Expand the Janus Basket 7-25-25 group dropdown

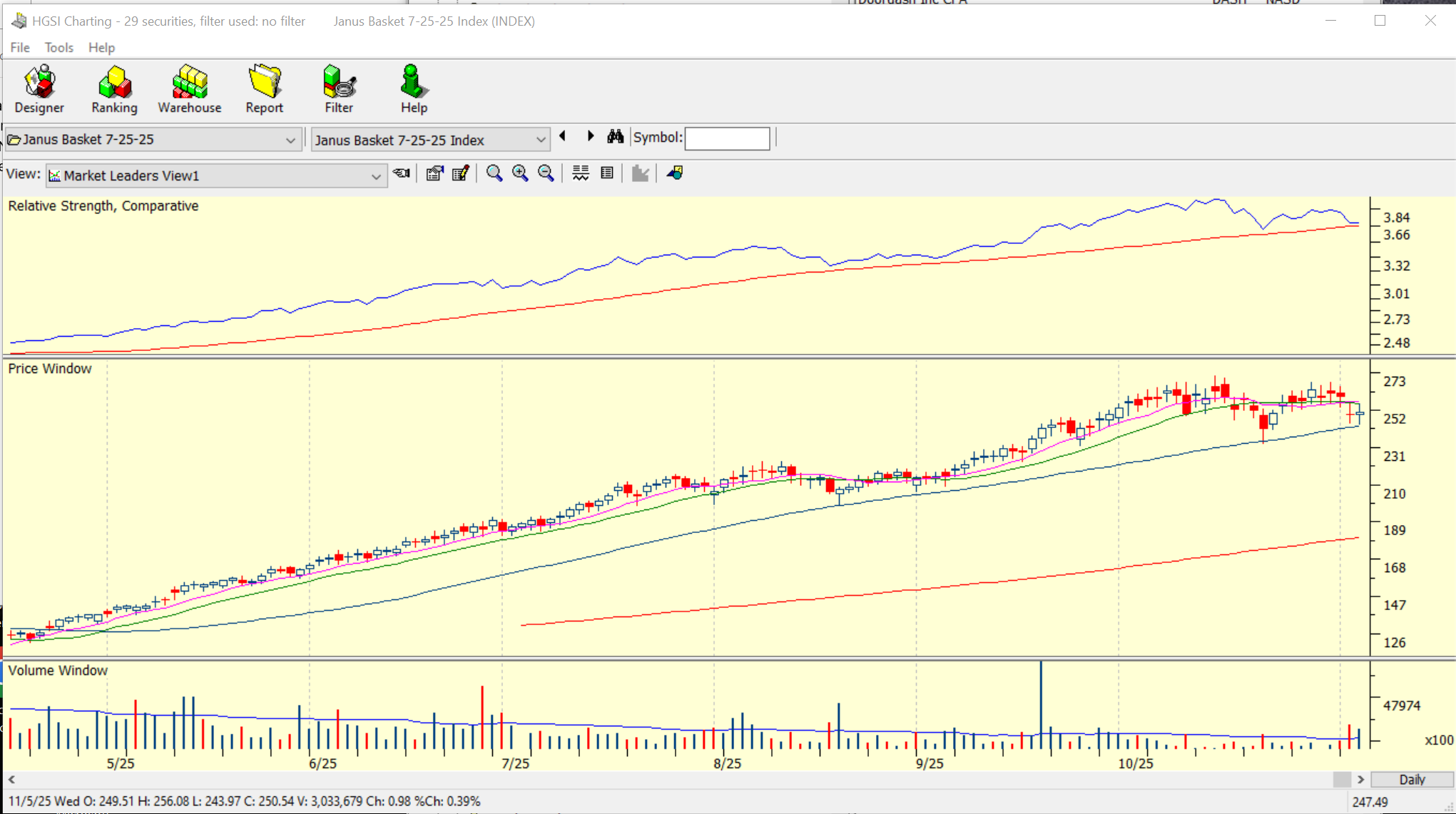click(290, 140)
